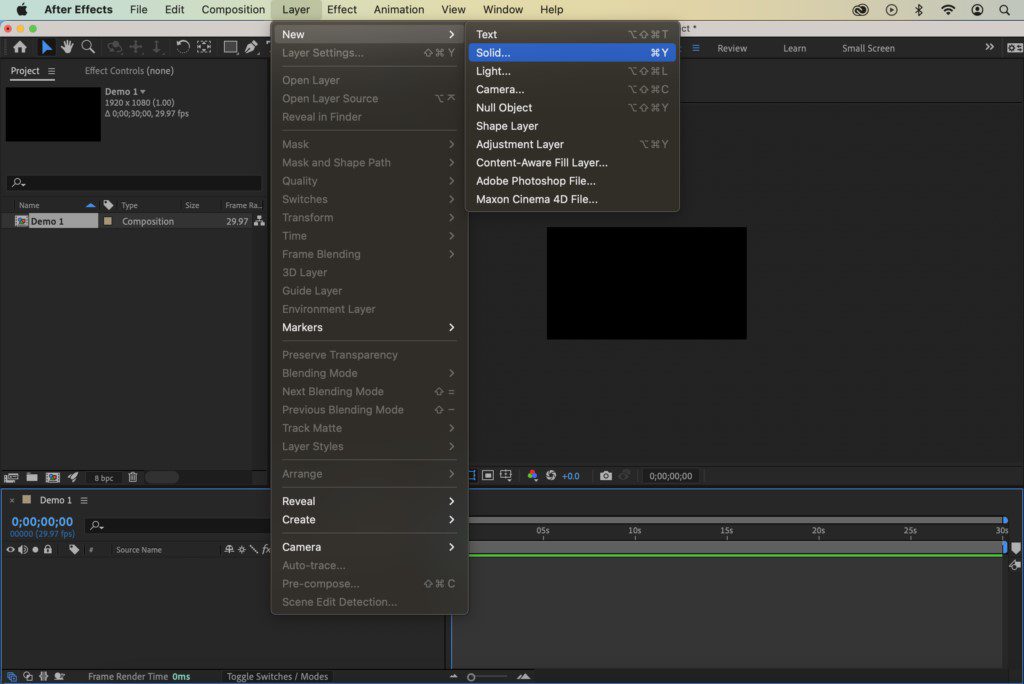1024x684 pixels.
Task: Select the Pen tool
Action: click(x=251, y=47)
